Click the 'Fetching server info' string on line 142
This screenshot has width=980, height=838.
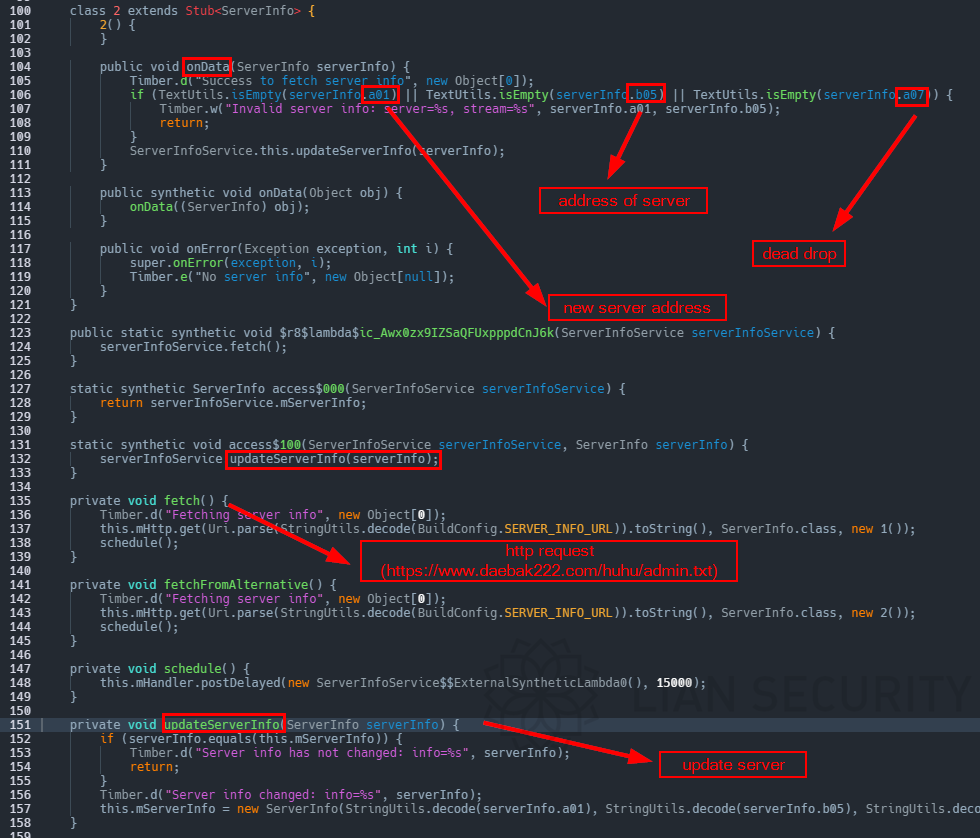[244, 599]
